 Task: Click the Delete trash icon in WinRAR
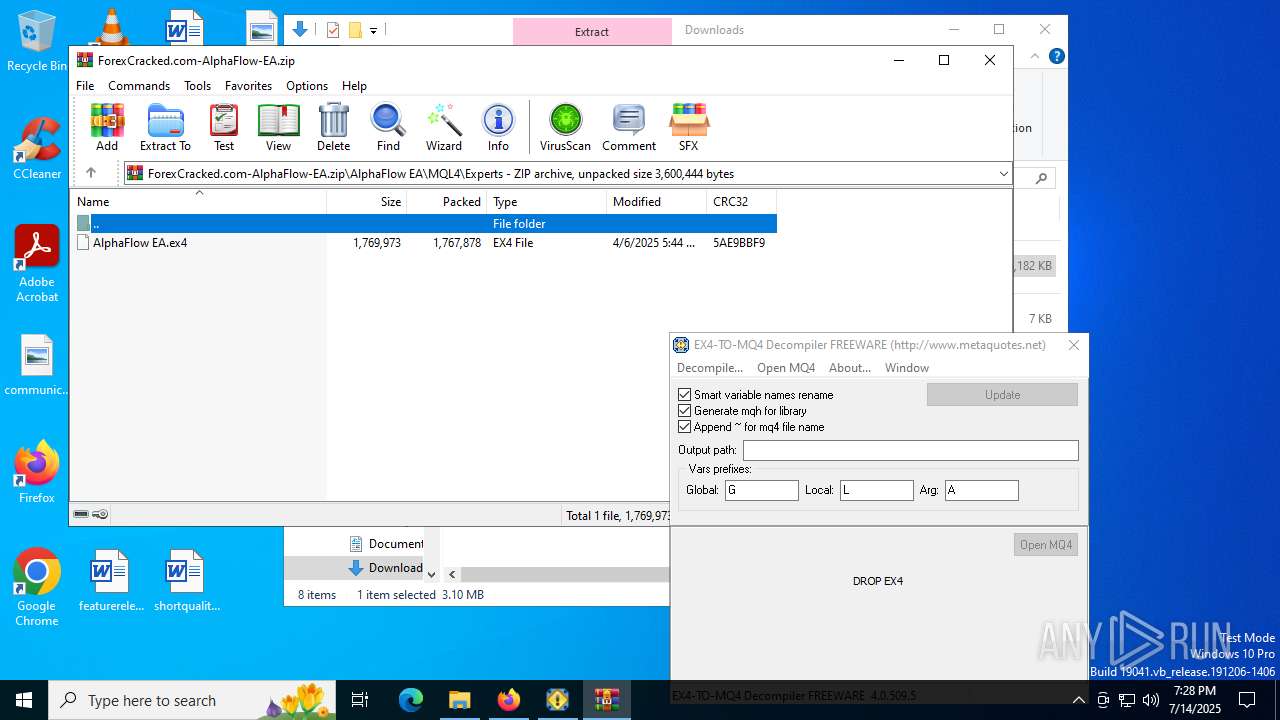[x=333, y=127]
